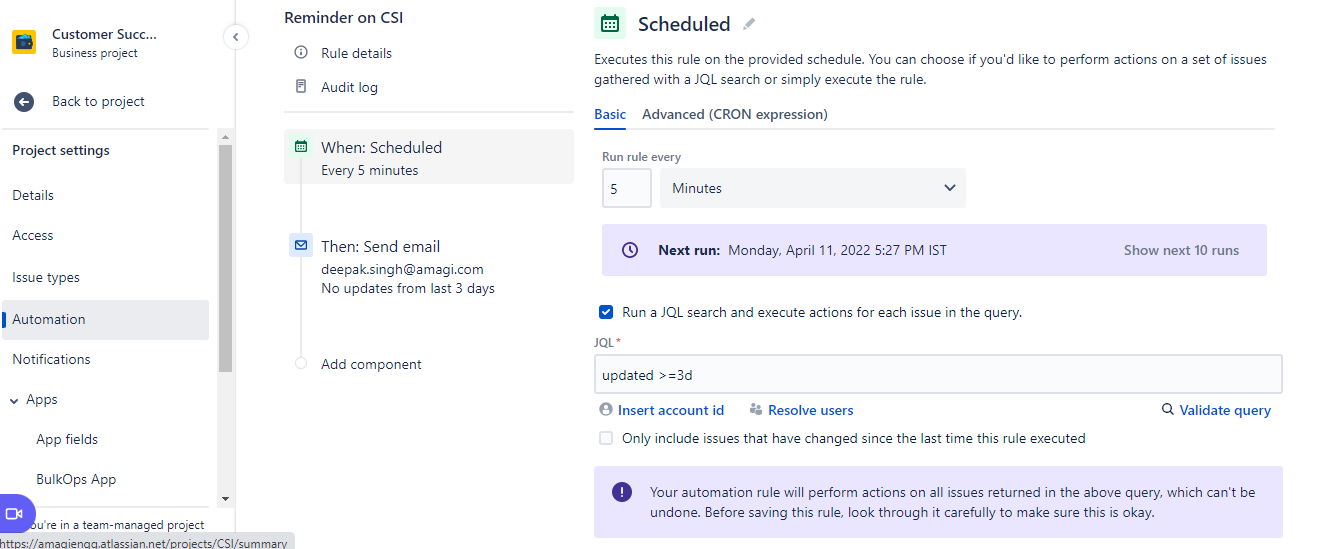This screenshot has height=549, width=1322.
Task: Select the Then: Send email action
Action: [x=429, y=266]
